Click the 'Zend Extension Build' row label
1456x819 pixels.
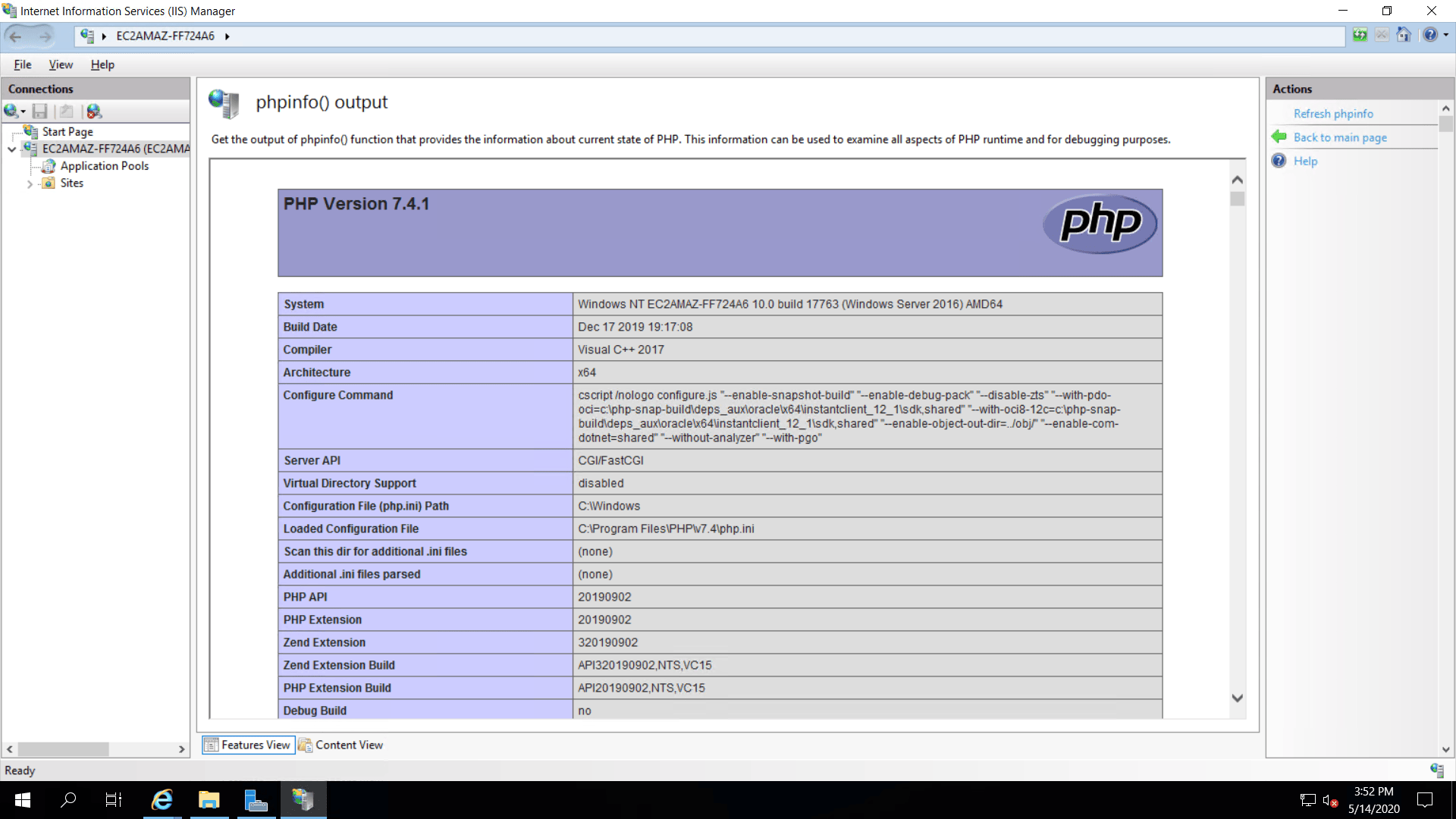[339, 665]
